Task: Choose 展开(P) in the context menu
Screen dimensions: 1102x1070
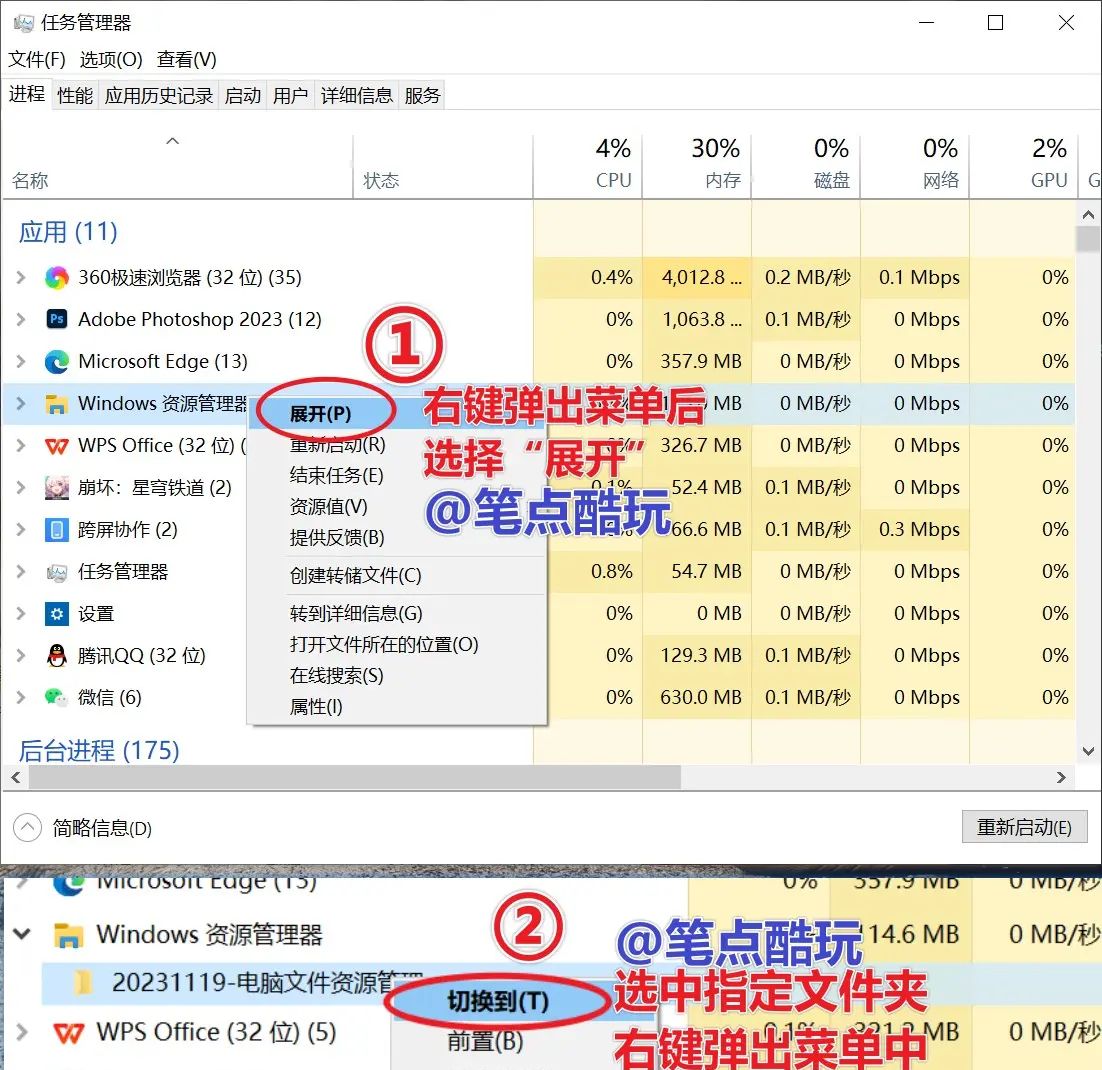Action: click(x=320, y=413)
